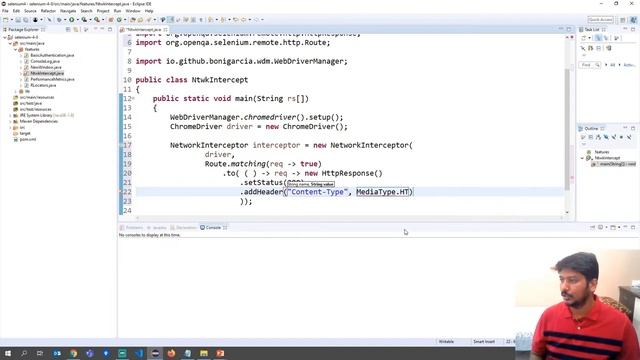Select the NtwkIntercept.java editor tab
This screenshot has width=640, height=360.
click(143, 29)
